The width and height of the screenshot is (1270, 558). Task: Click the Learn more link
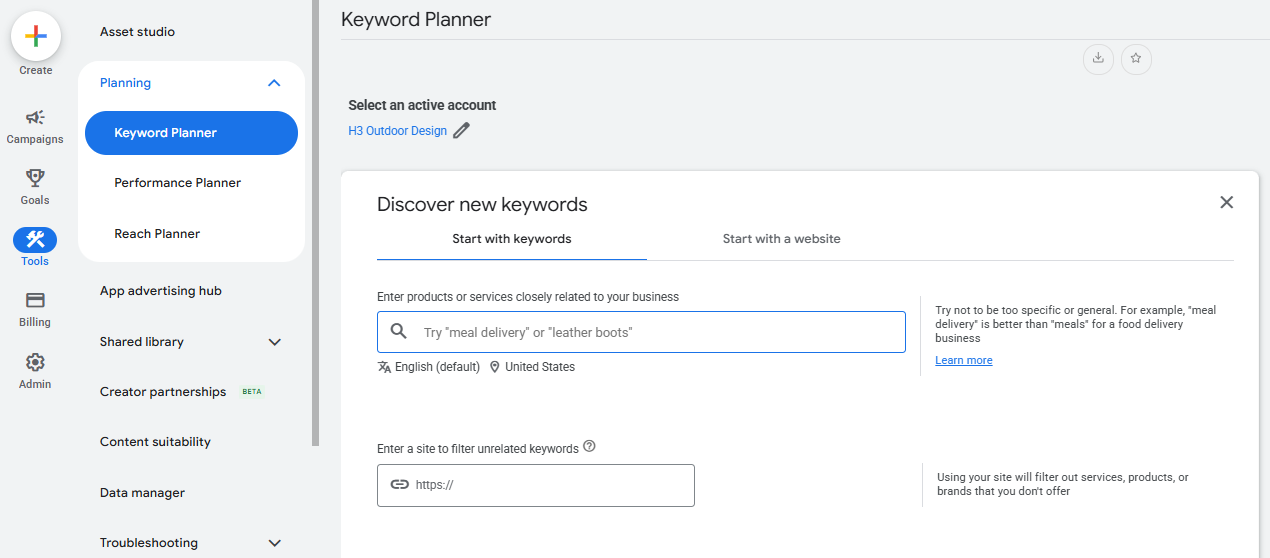pyautogui.click(x=964, y=360)
